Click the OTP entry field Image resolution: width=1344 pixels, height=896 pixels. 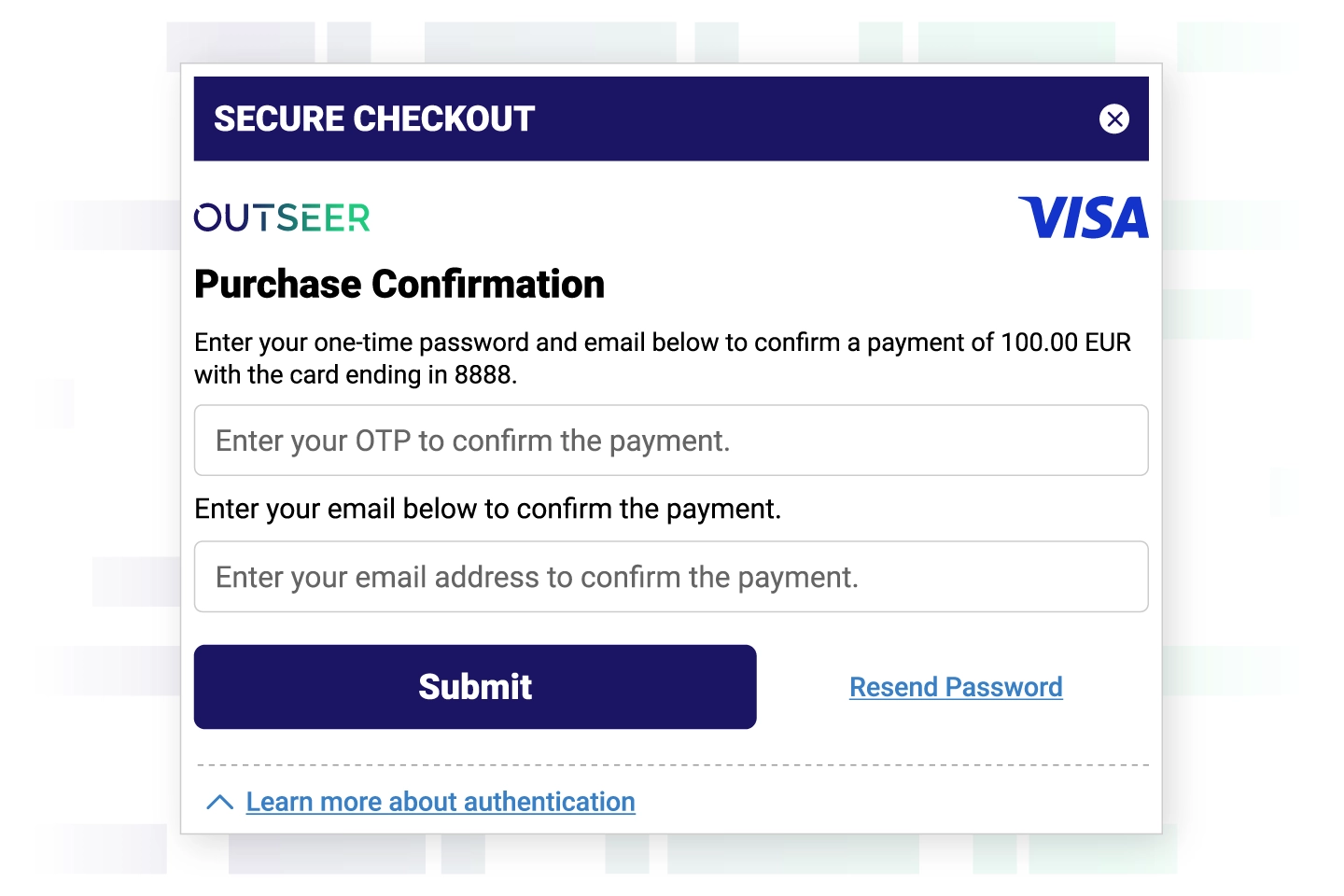[x=670, y=440]
